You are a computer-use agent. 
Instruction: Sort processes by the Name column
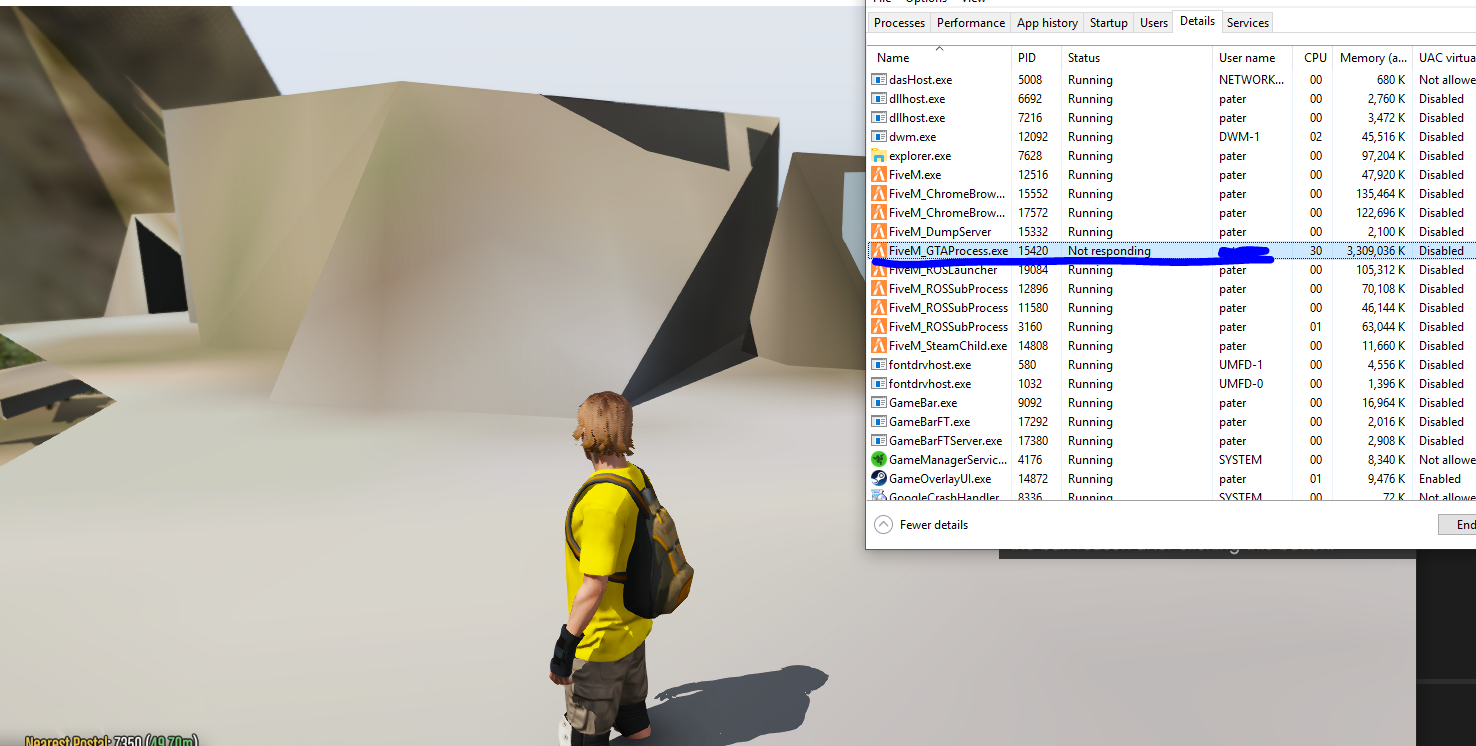[939, 58]
